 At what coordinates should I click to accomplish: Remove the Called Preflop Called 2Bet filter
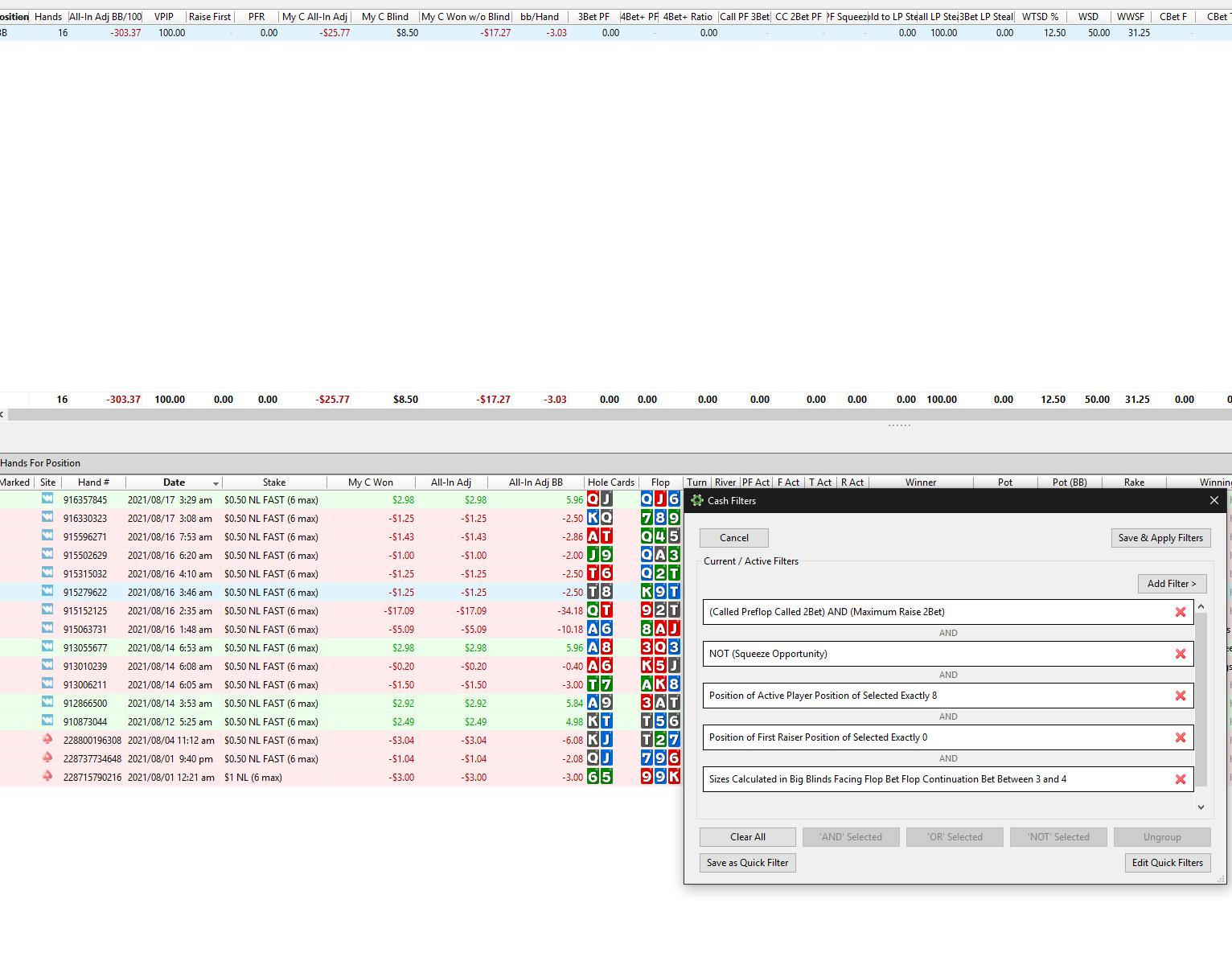point(1181,612)
